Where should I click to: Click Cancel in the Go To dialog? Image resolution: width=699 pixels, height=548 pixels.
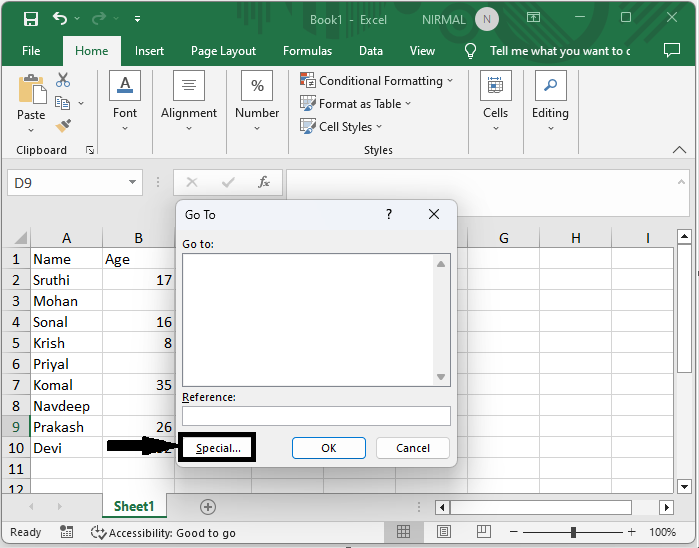(x=413, y=448)
